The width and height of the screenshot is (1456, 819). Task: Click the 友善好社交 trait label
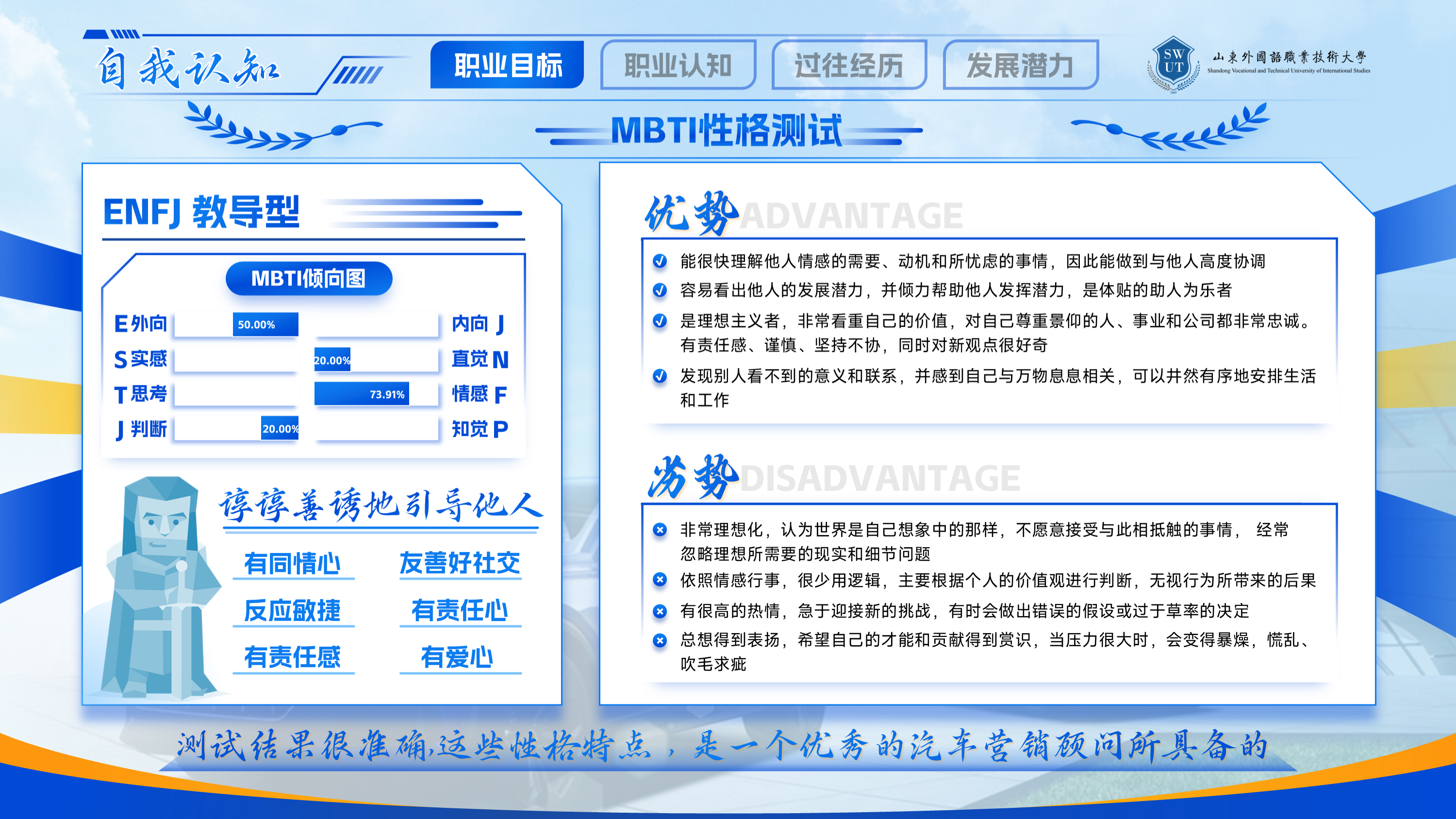(x=460, y=564)
